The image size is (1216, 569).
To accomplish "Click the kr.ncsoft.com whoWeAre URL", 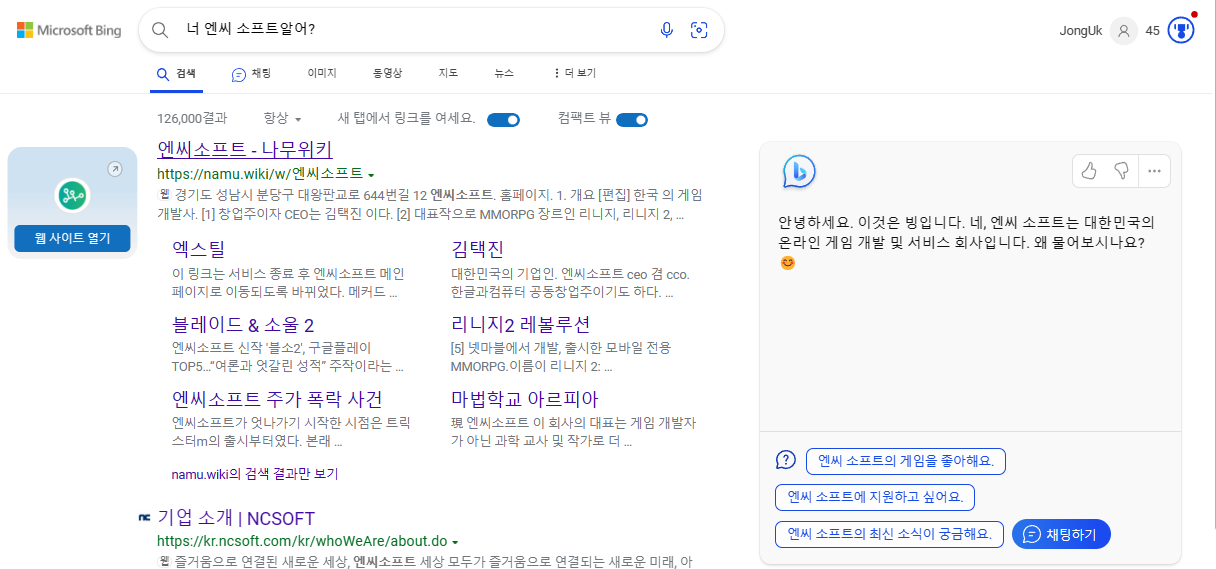I will (x=302, y=541).
